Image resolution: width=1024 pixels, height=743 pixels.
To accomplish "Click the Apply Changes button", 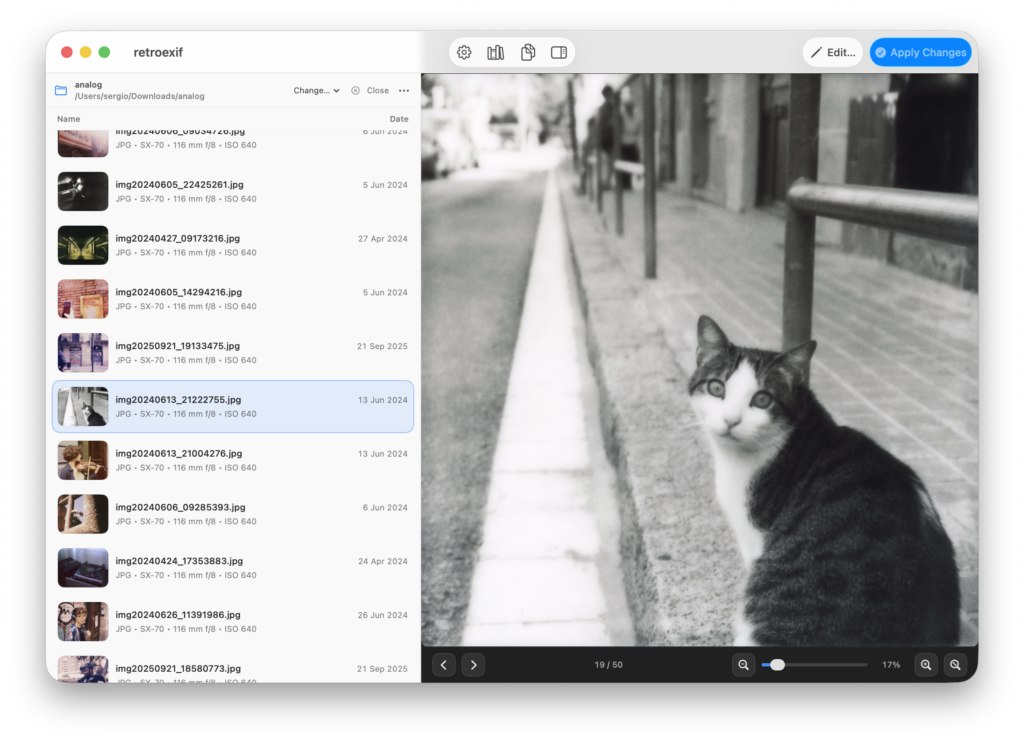I will [x=921, y=52].
